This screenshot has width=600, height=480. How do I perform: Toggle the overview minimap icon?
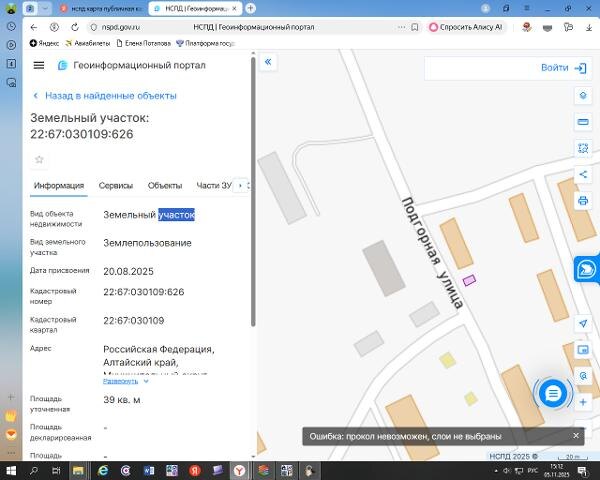coord(583,349)
